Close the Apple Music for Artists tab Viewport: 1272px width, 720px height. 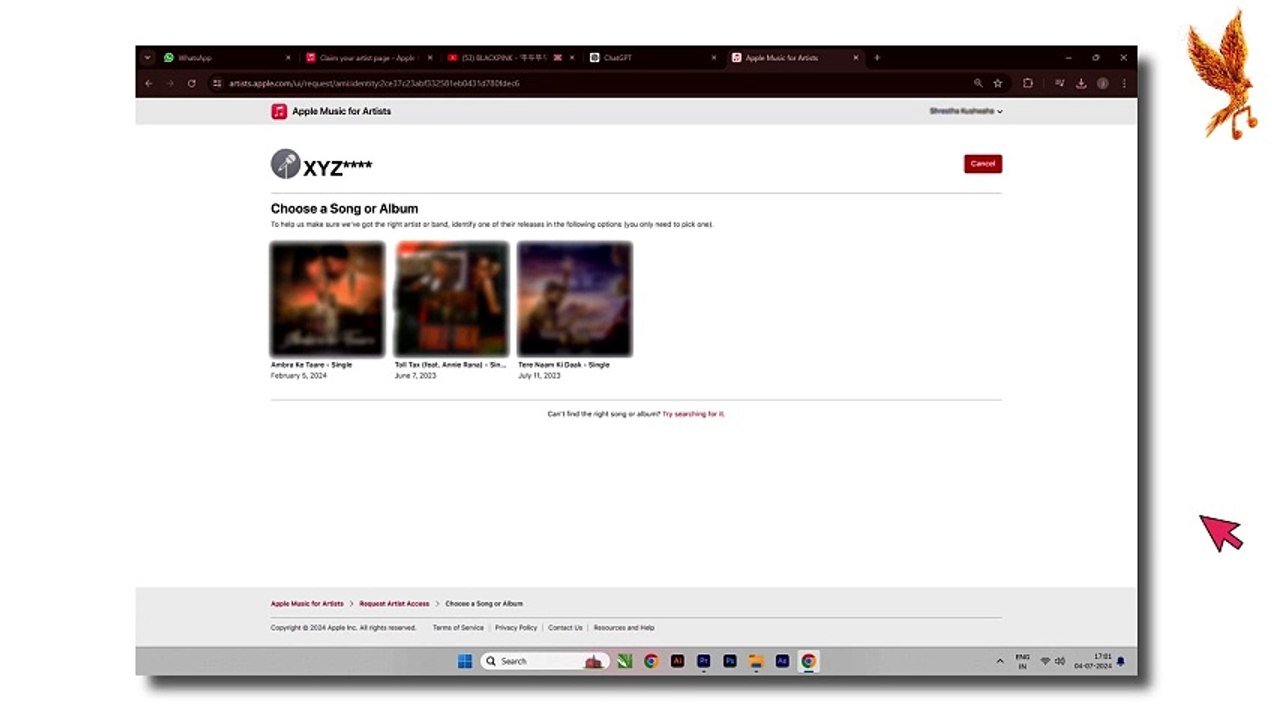click(x=856, y=58)
